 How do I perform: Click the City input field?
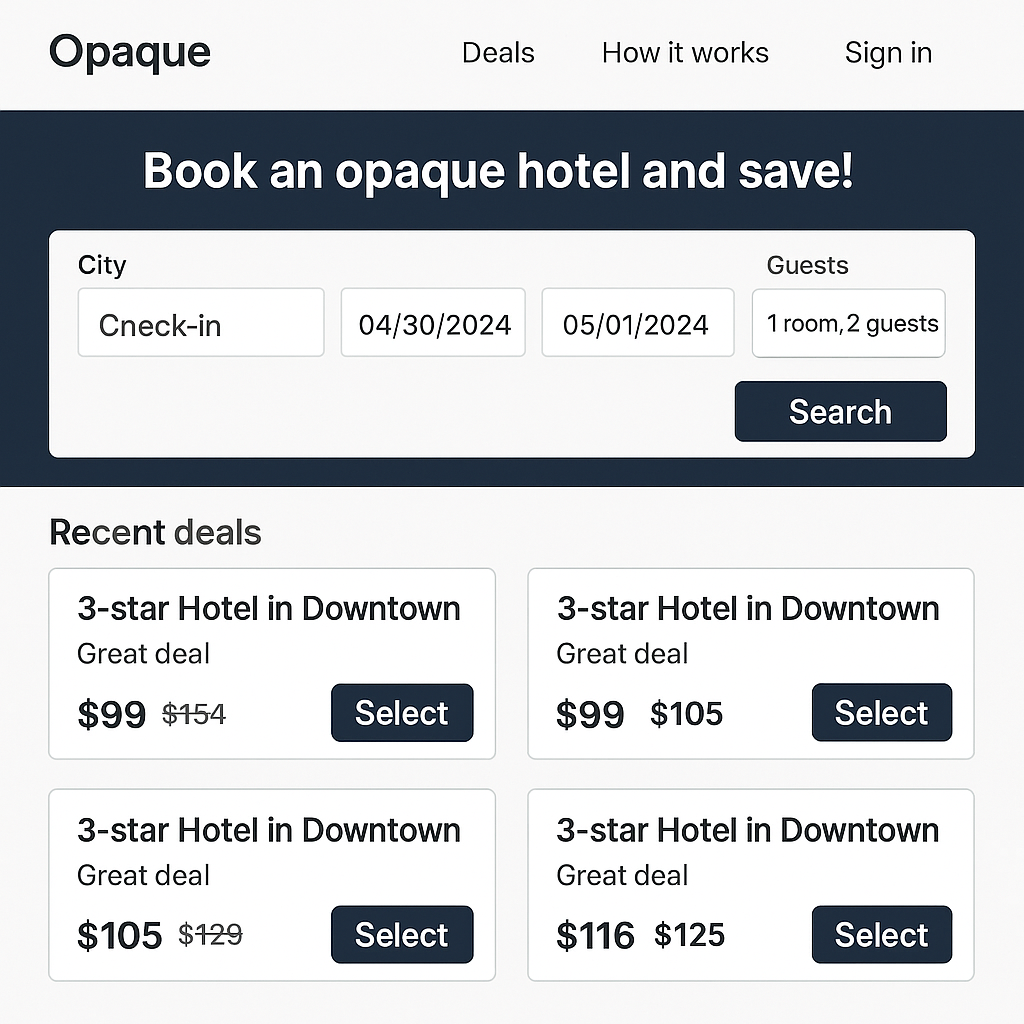(200, 322)
